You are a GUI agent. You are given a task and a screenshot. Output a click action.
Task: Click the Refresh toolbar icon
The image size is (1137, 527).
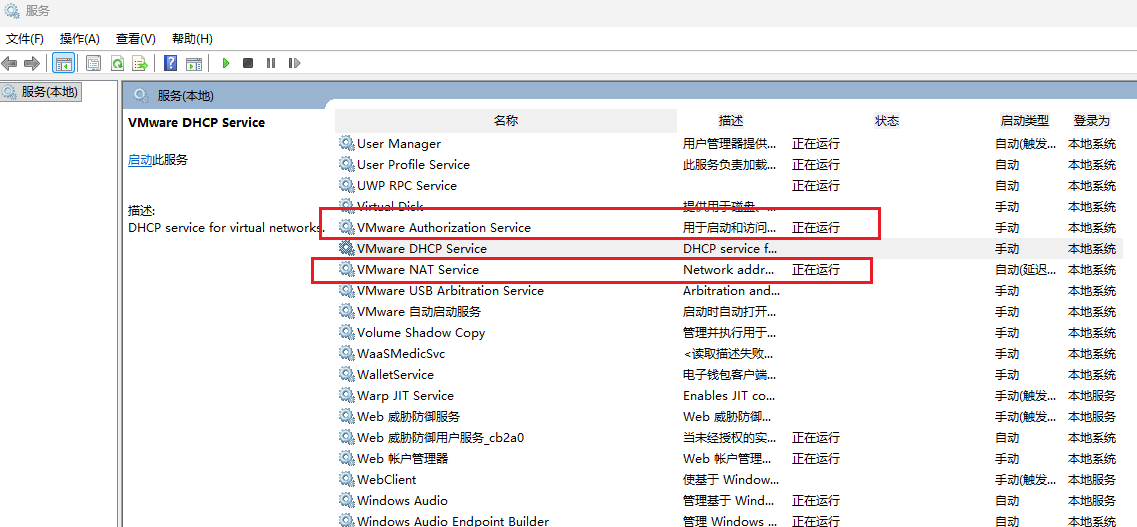117,63
